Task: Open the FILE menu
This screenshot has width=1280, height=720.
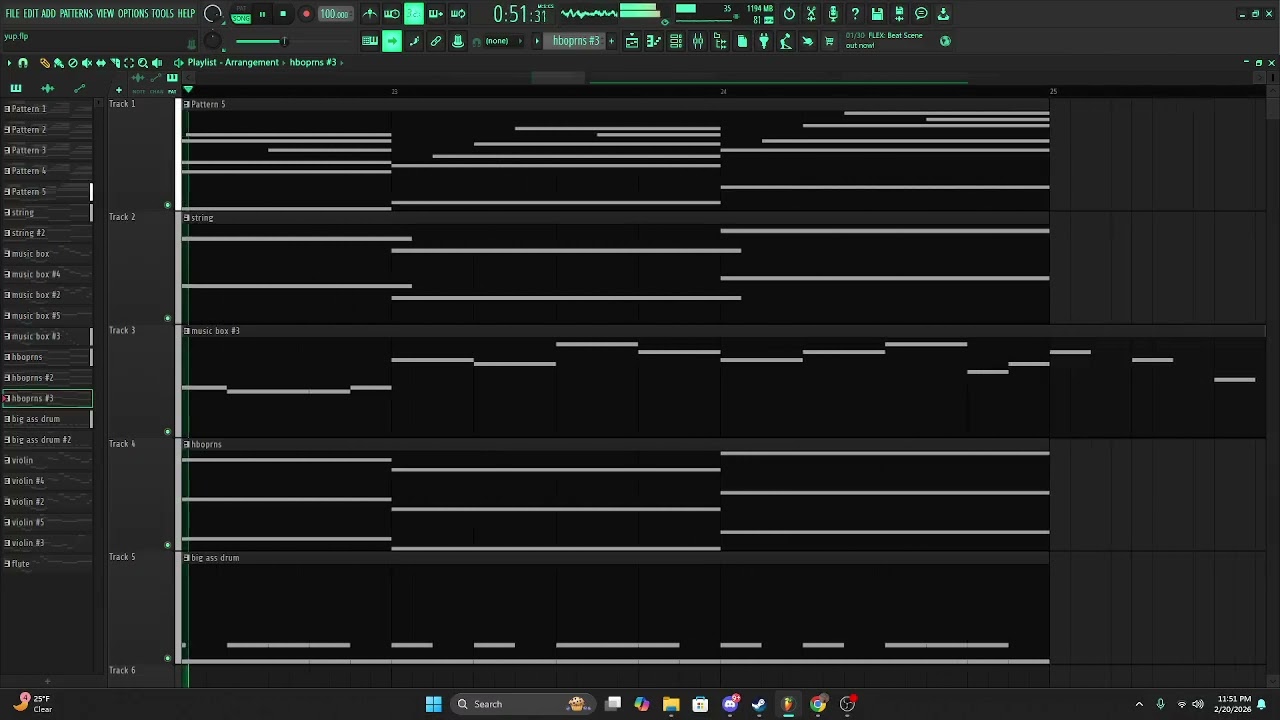Action: [12, 14]
